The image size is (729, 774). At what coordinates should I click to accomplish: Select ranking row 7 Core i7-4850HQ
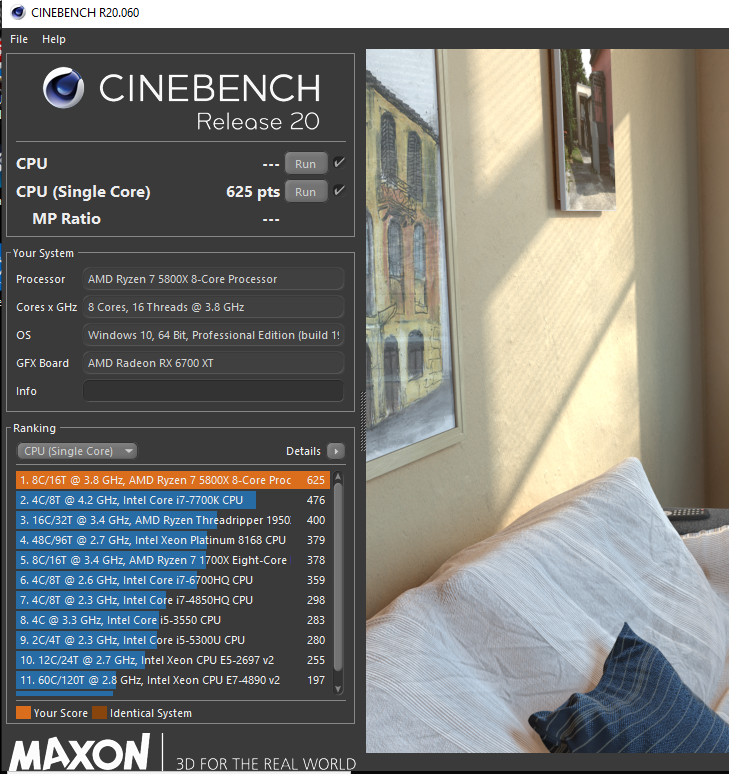[173, 600]
